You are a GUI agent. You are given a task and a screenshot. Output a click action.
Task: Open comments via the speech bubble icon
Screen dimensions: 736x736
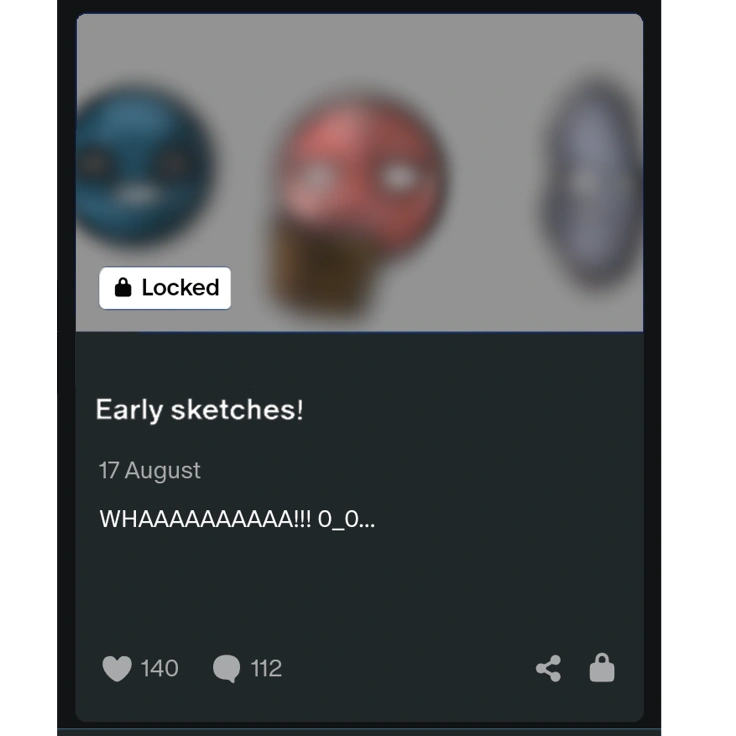pos(226,668)
